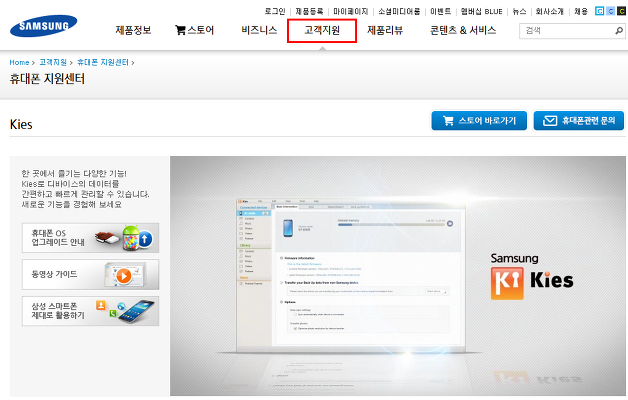
Task: Click the 뉴스 link
Action: click(x=519, y=11)
